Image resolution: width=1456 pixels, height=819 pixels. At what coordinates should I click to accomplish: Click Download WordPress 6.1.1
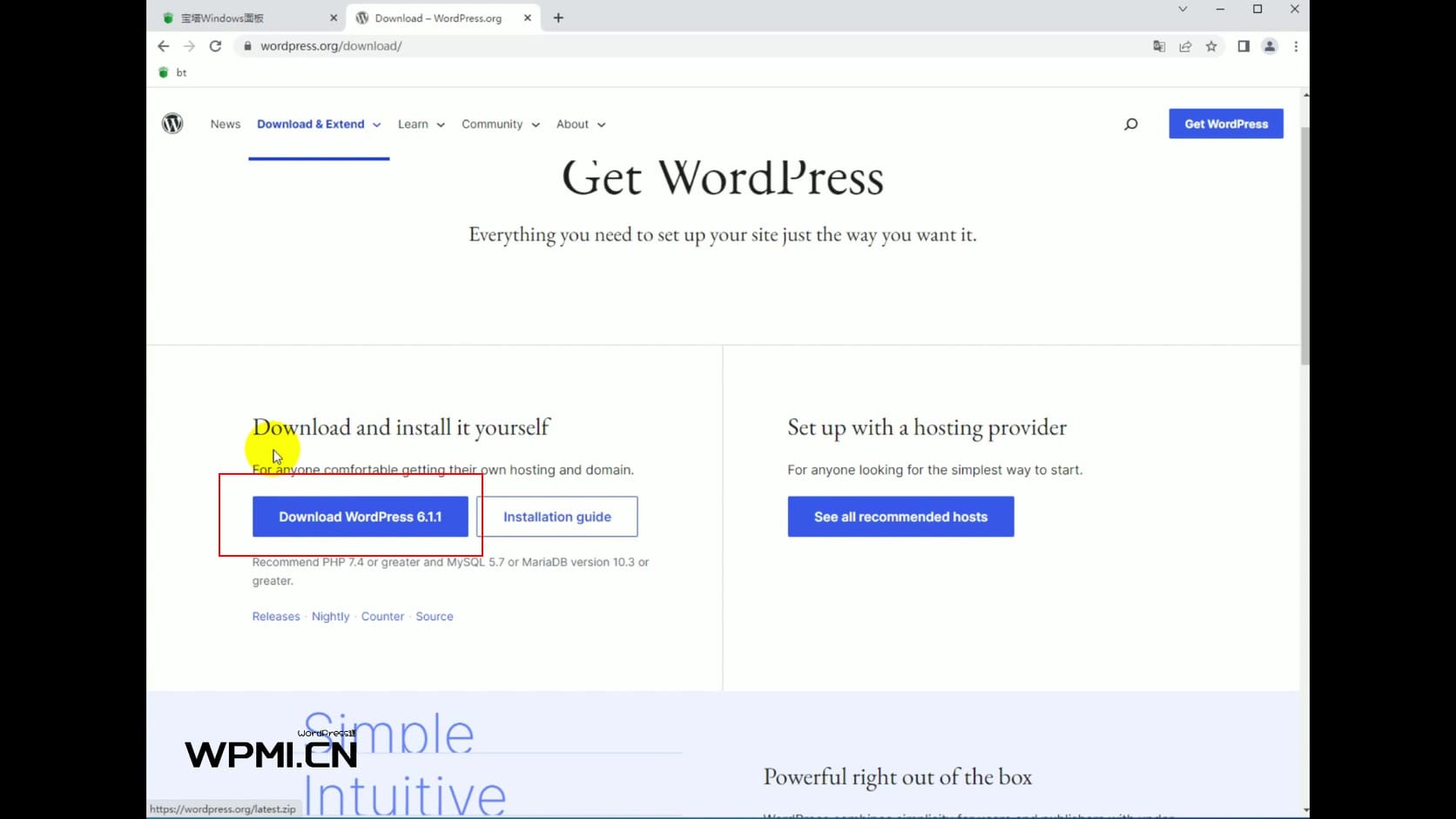tap(360, 516)
